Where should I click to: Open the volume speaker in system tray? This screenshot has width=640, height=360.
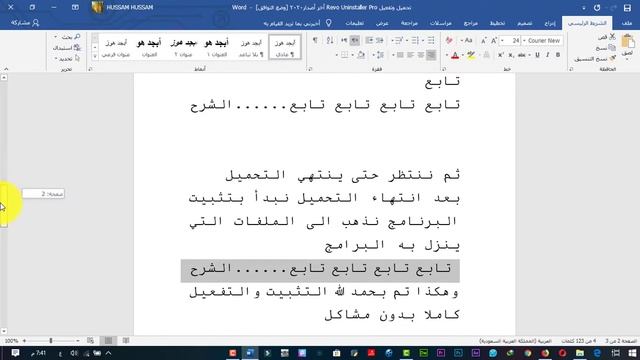pyautogui.click(x=74, y=353)
